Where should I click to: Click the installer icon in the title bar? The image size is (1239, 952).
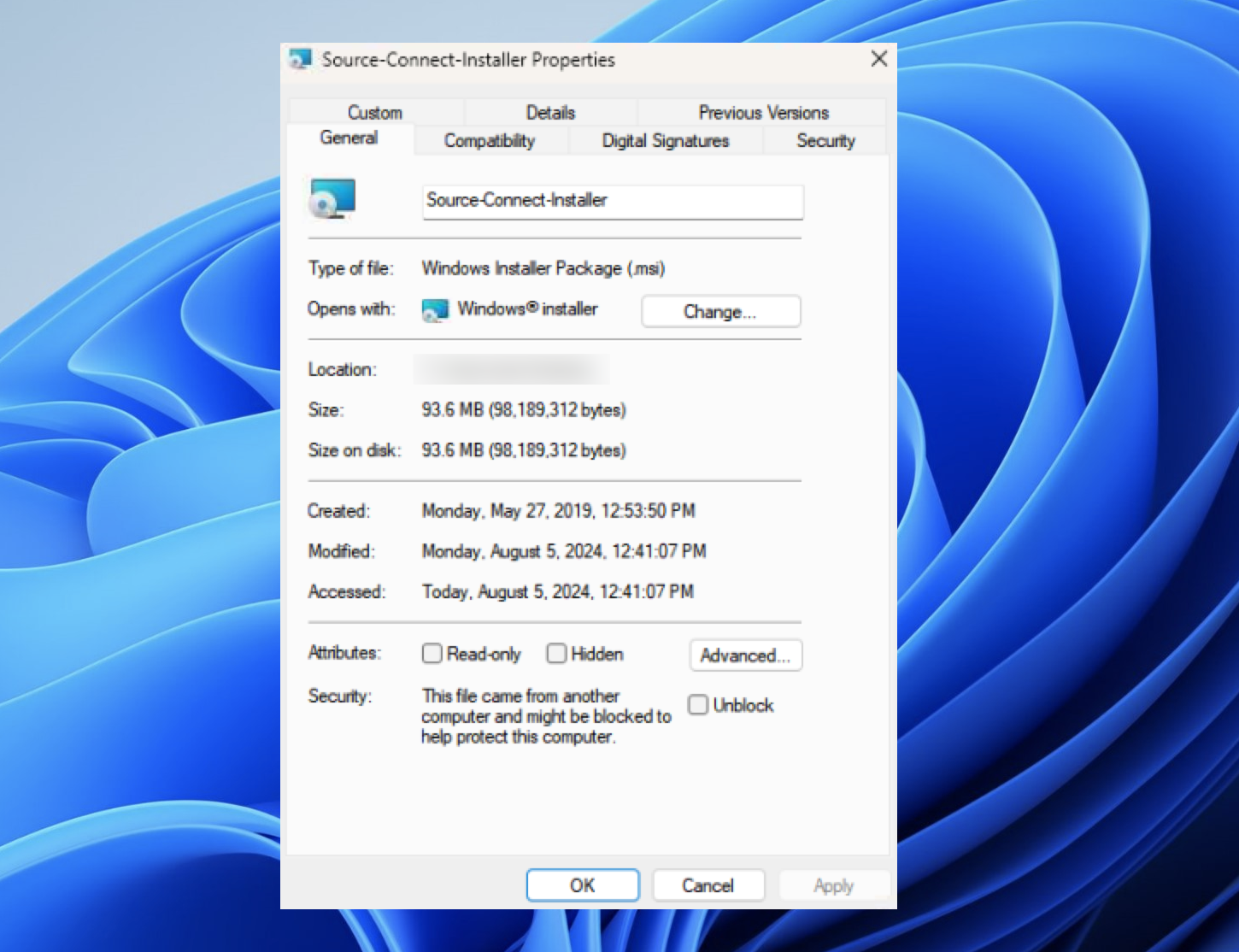[300, 59]
